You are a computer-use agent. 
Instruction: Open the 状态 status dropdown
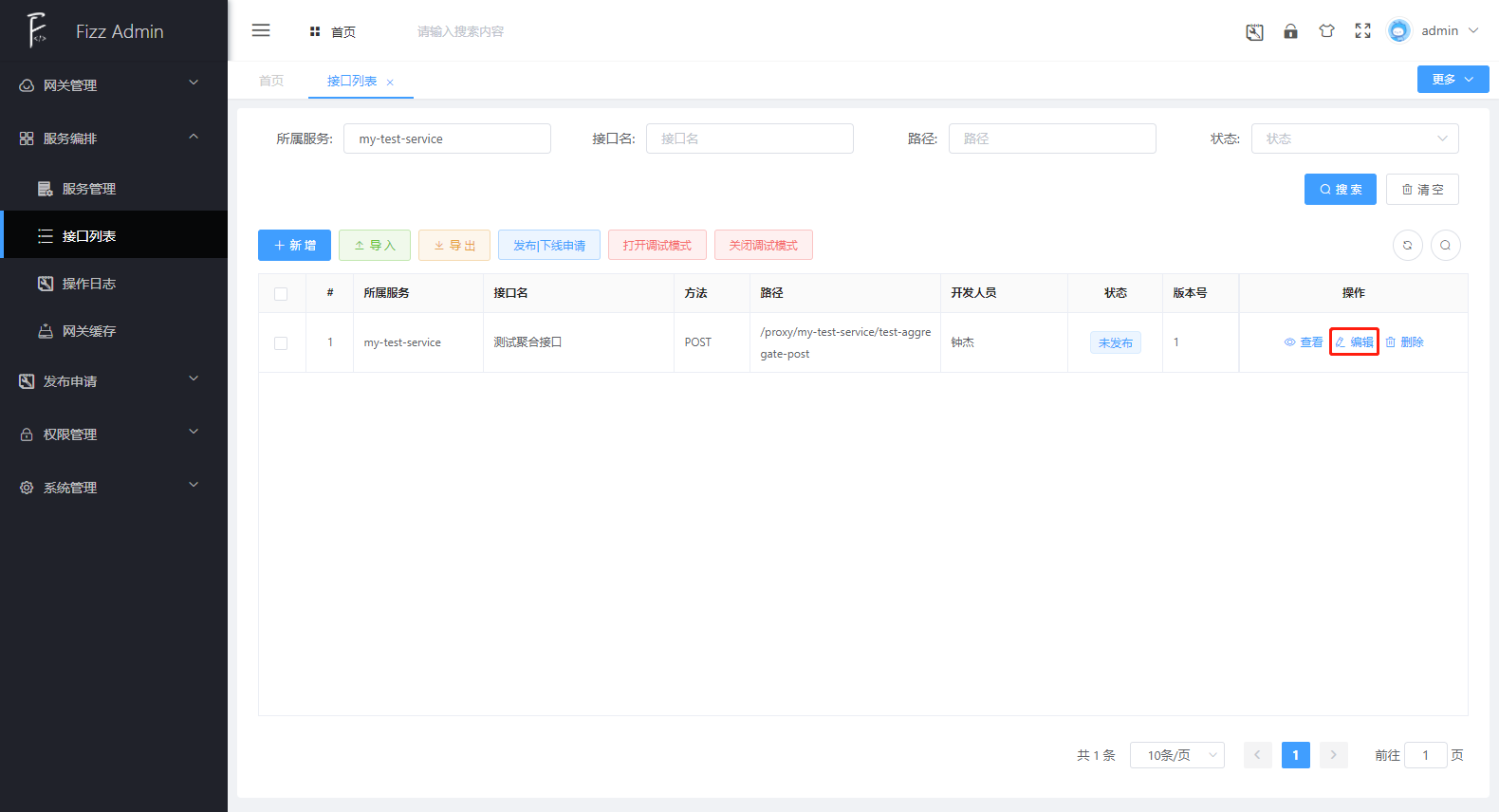coord(1354,138)
